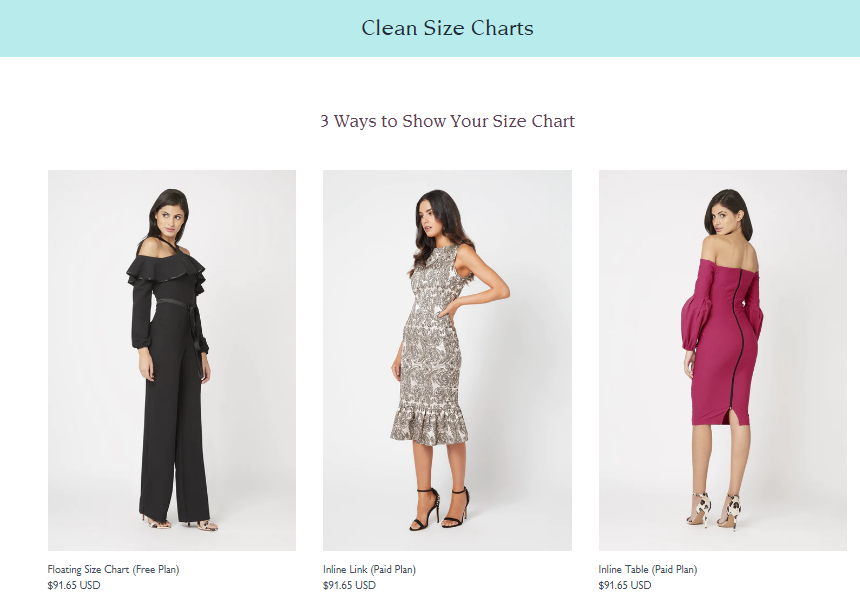Click the price under Inline Table product
860x610 pixels.
(x=625, y=585)
